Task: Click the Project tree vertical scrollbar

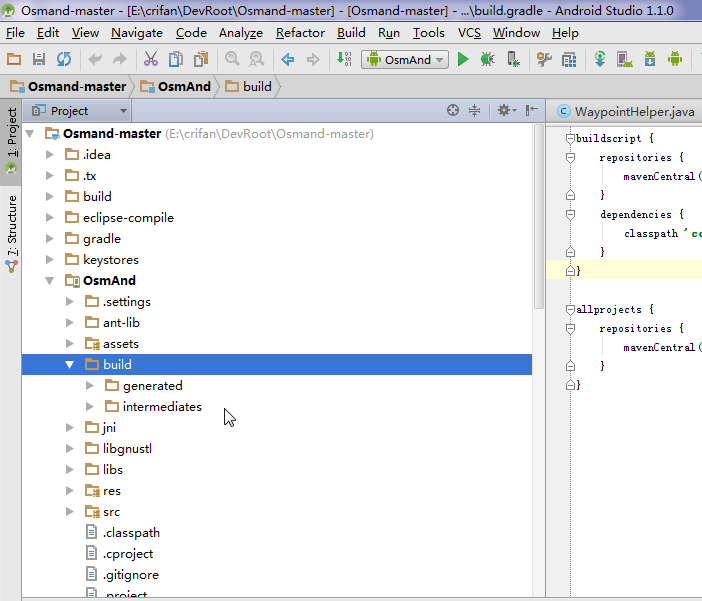Action: point(539,217)
